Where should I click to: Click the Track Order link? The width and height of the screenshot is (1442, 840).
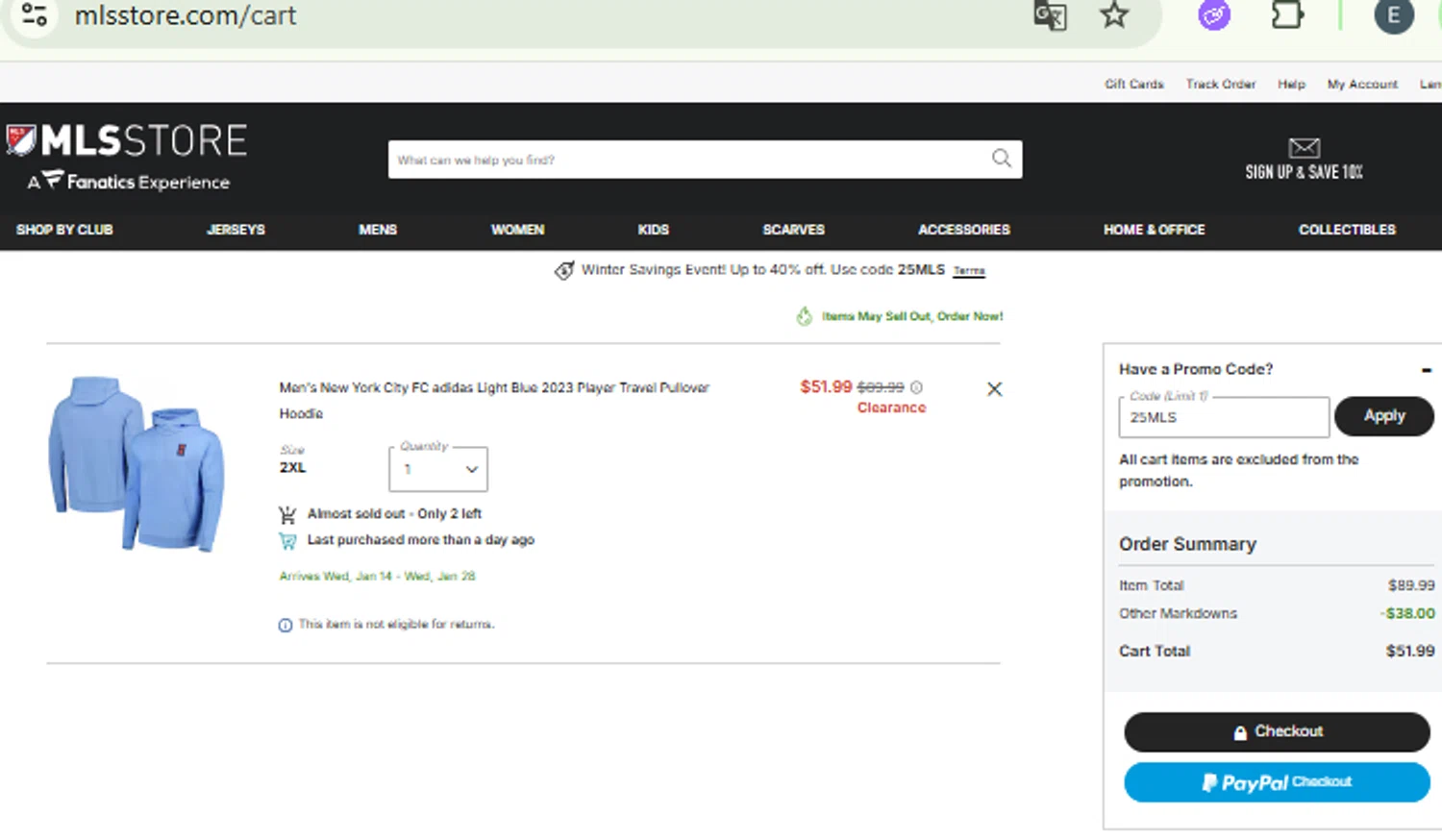[1221, 85]
